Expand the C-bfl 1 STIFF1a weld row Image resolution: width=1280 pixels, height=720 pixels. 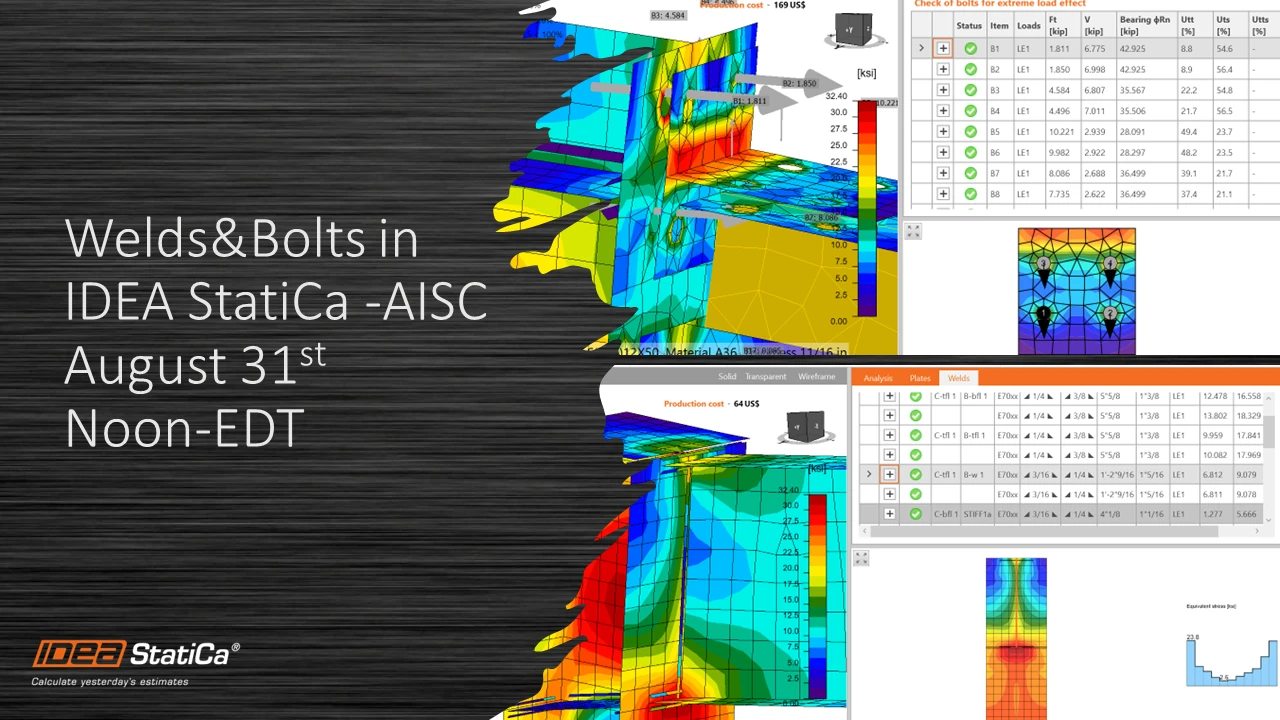pos(889,513)
